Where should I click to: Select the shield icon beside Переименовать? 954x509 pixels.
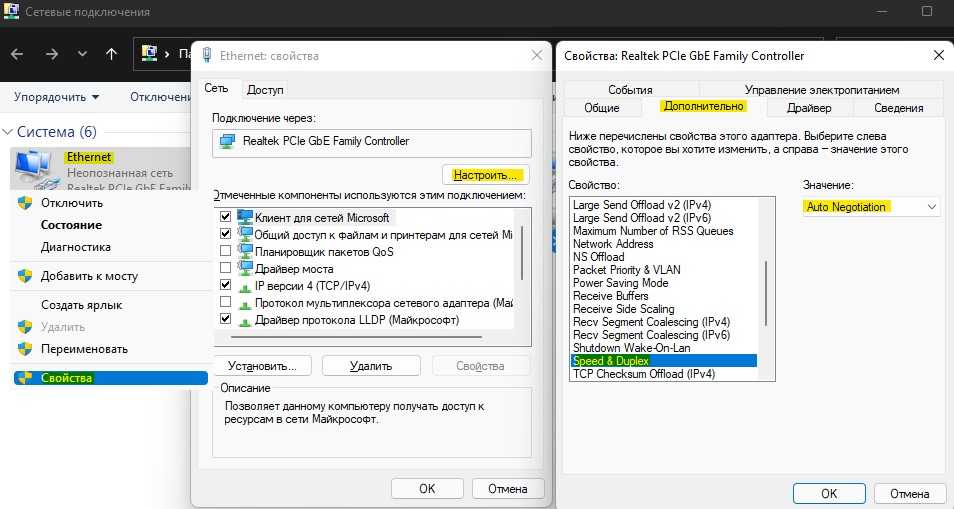tap(25, 349)
